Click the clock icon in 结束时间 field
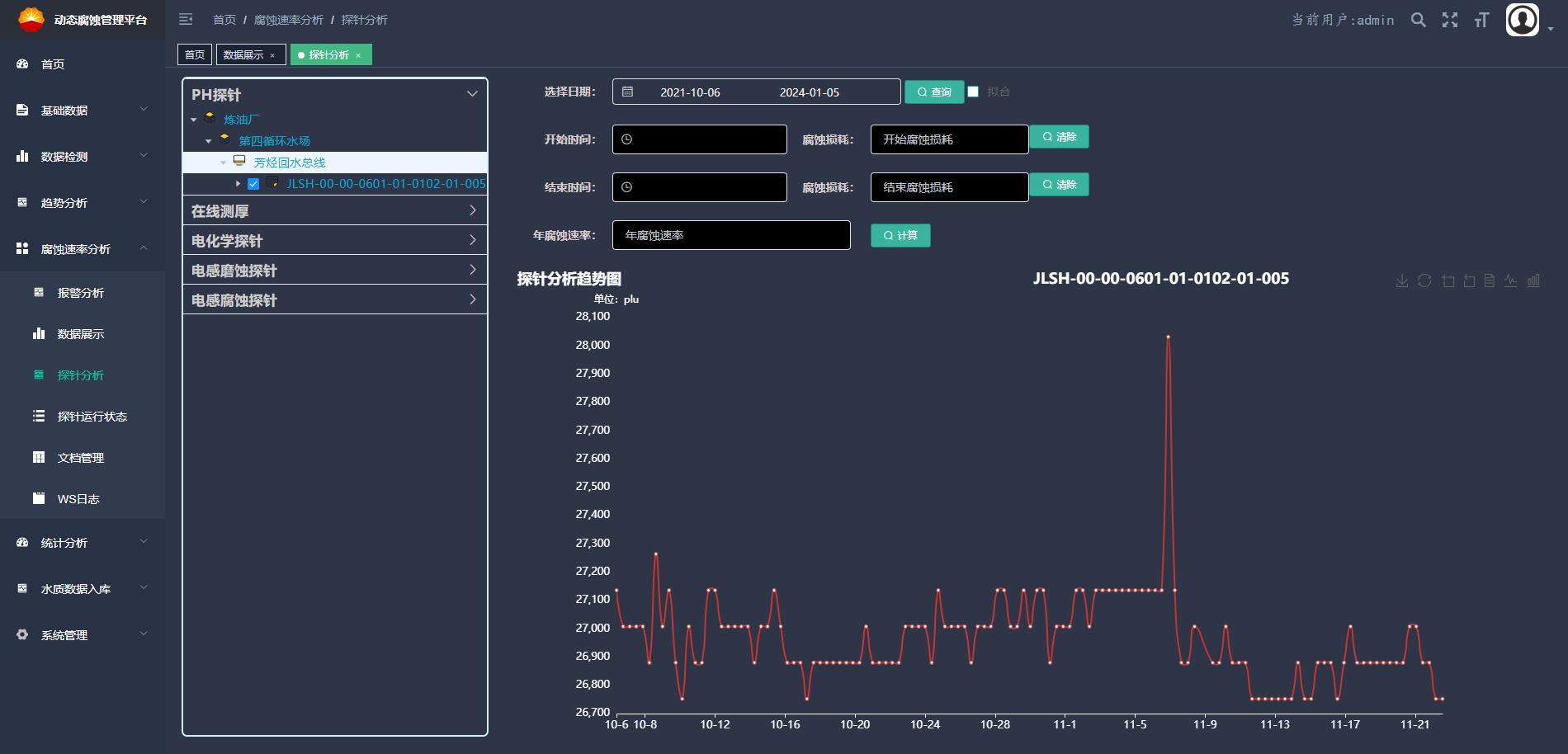Image resolution: width=1568 pixels, height=754 pixels. coord(626,187)
